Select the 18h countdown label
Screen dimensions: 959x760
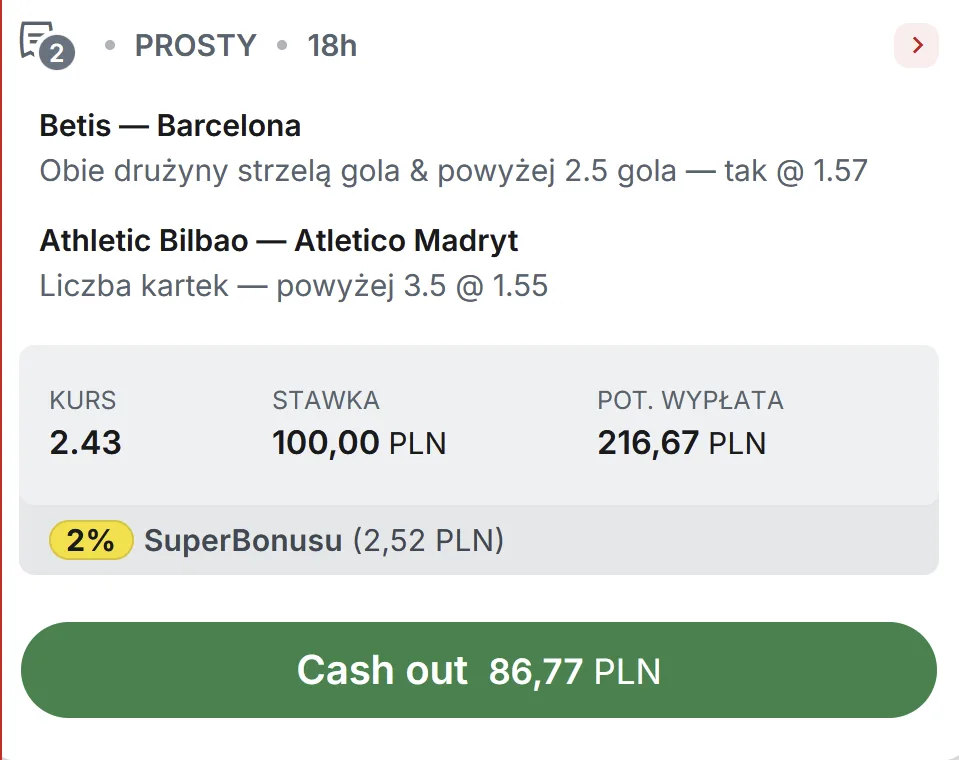pos(333,45)
